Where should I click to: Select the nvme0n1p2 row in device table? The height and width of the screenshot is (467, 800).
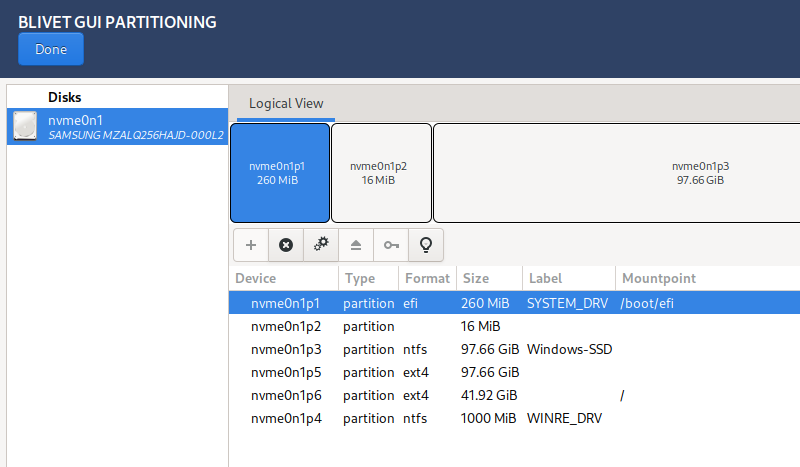click(x=285, y=326)
